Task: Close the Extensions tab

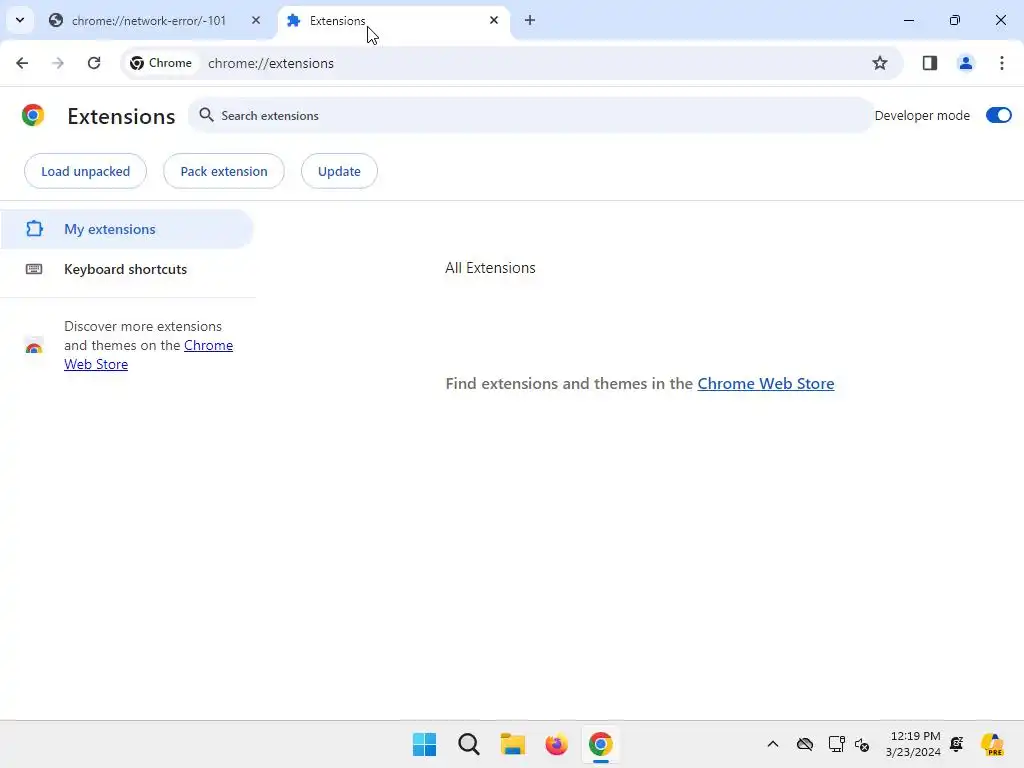Action: 494,20
